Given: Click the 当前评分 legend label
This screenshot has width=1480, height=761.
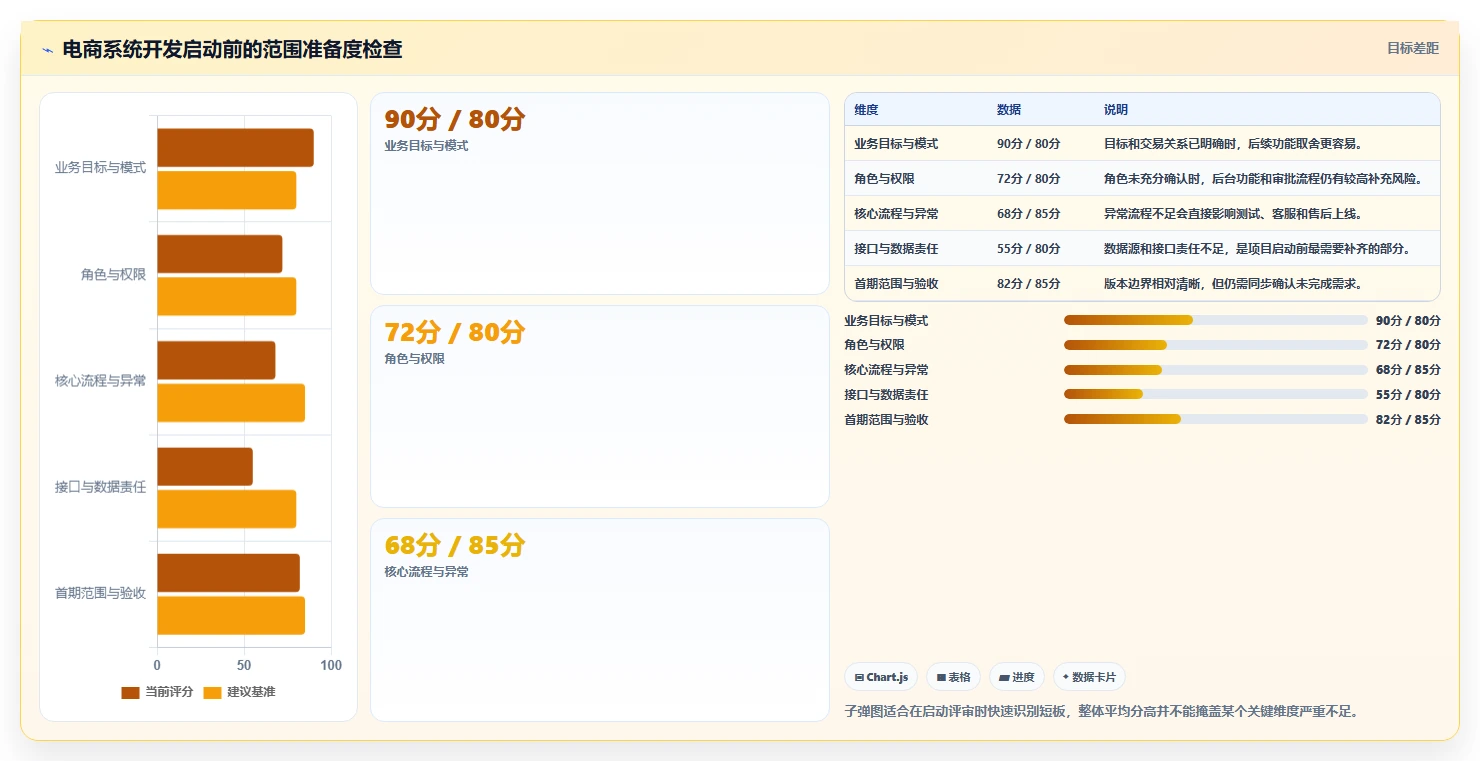Looking at the screenshot, I should click(169, 692).
